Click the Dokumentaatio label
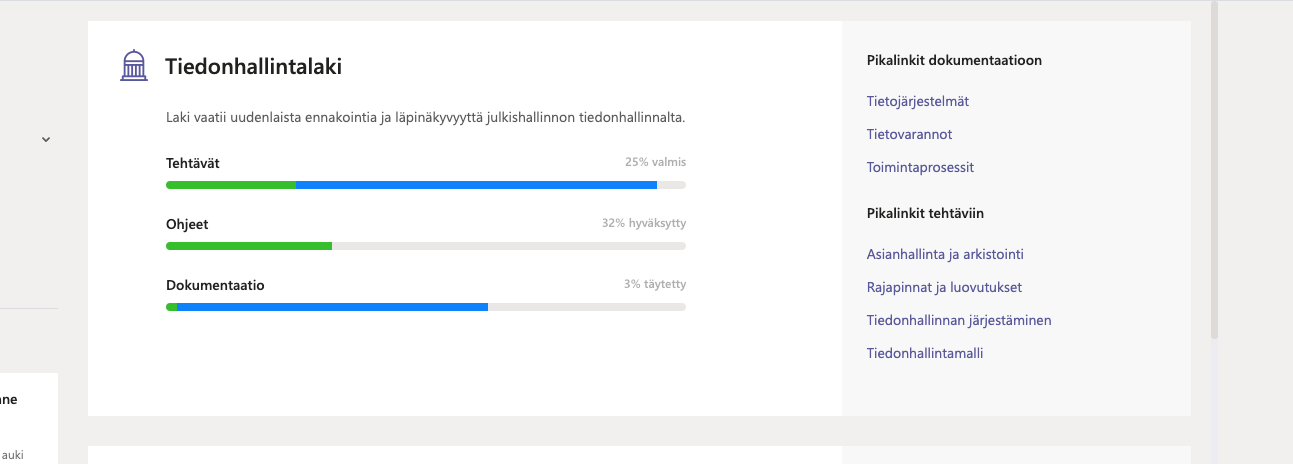This screenshot has height=464, width=1293. tap(215, 285)
